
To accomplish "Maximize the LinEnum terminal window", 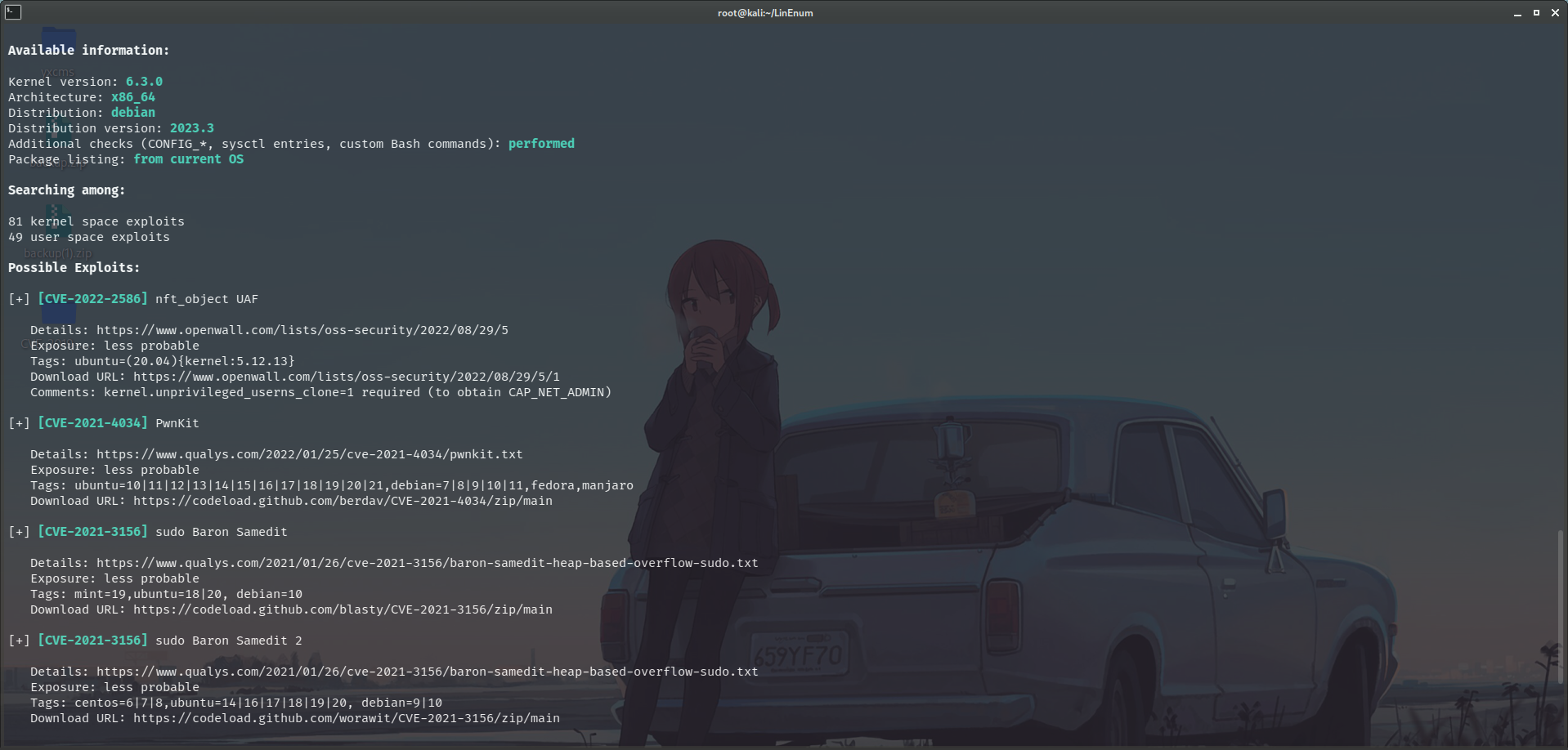I will pos(1536,13).
